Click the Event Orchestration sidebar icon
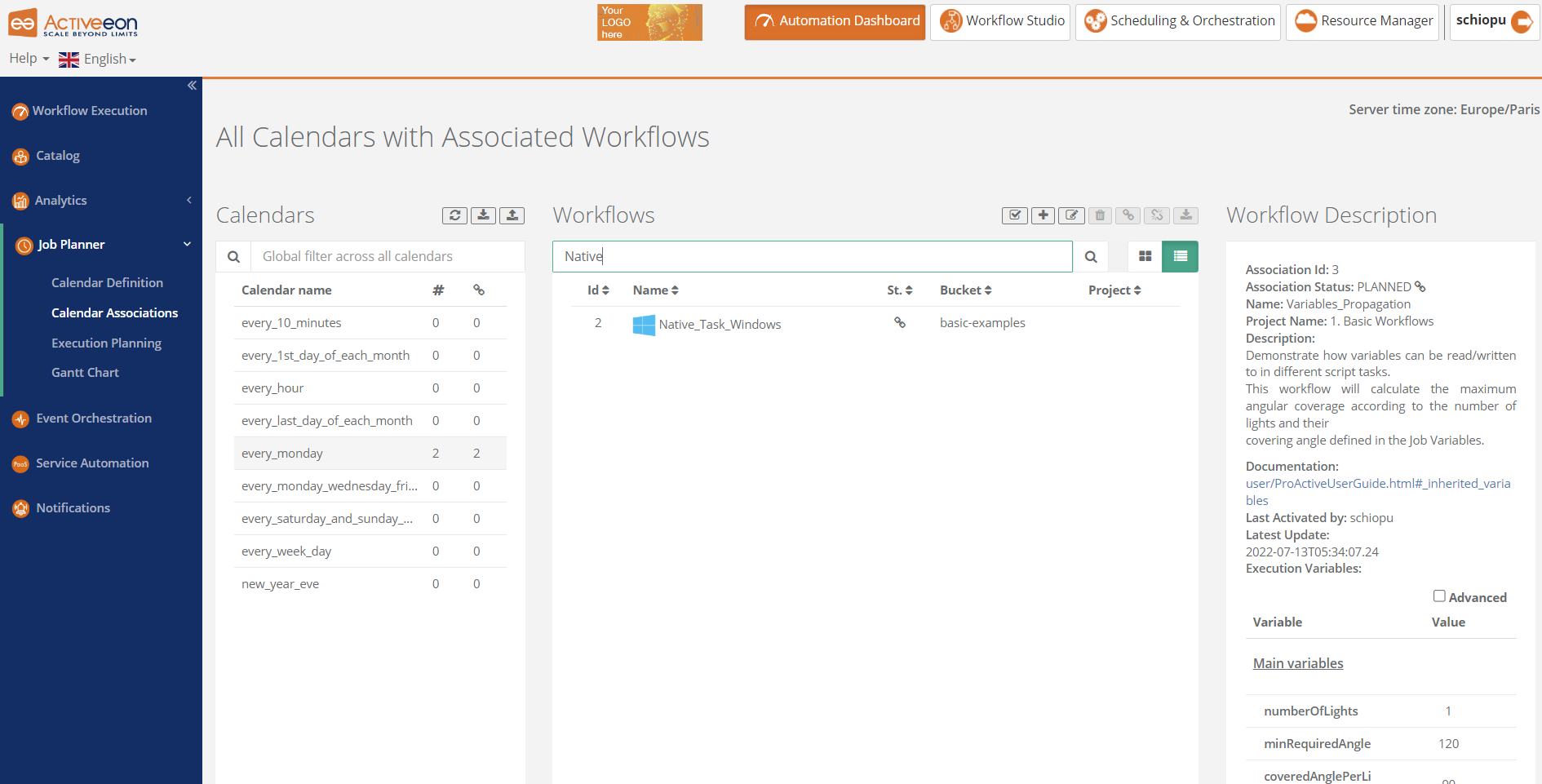Viewport: 1542px width, 784px height. [x=20, y=419]
